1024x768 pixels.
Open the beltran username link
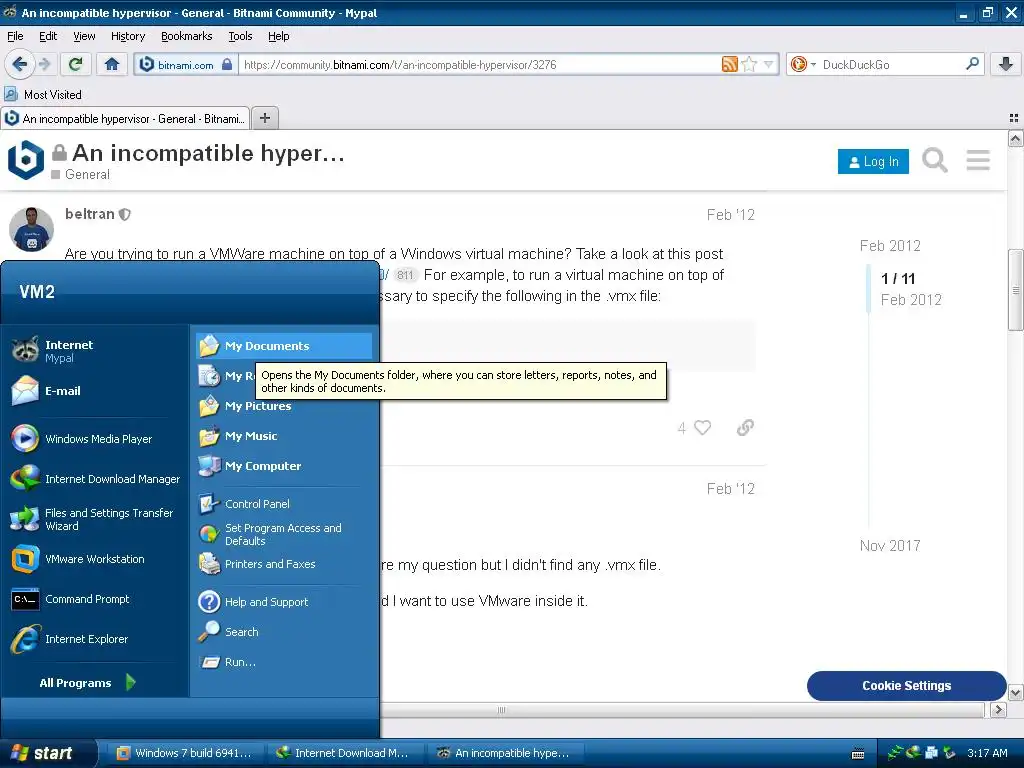tap(89, 214)
